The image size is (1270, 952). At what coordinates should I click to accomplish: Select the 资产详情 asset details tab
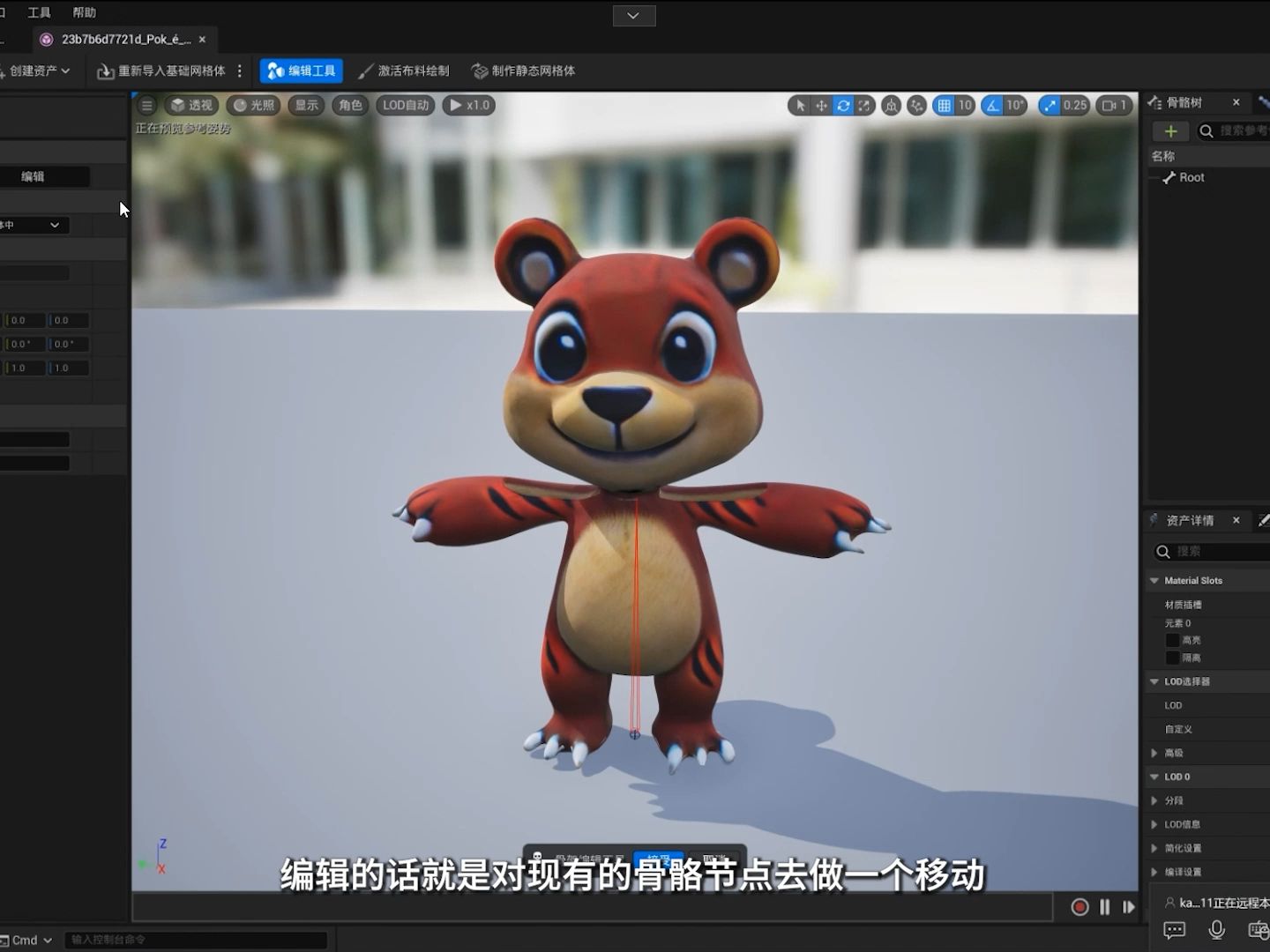click(1189, 521)
